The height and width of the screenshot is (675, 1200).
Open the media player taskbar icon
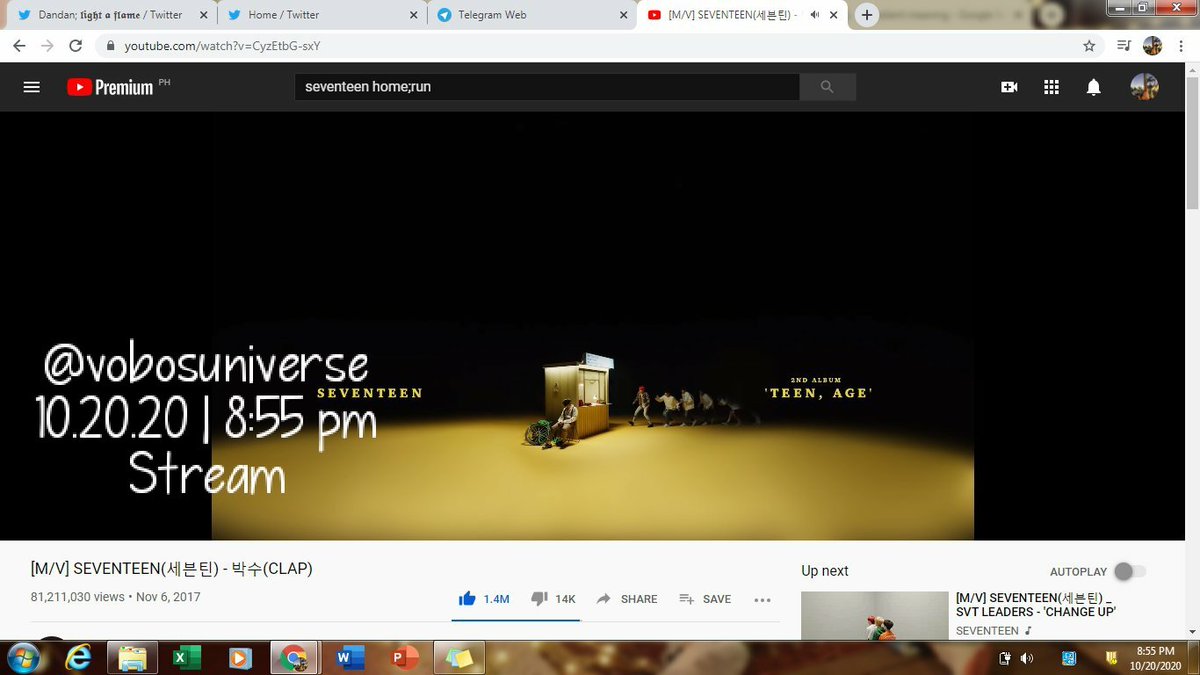pyautogui.click(x=240, y=658)
